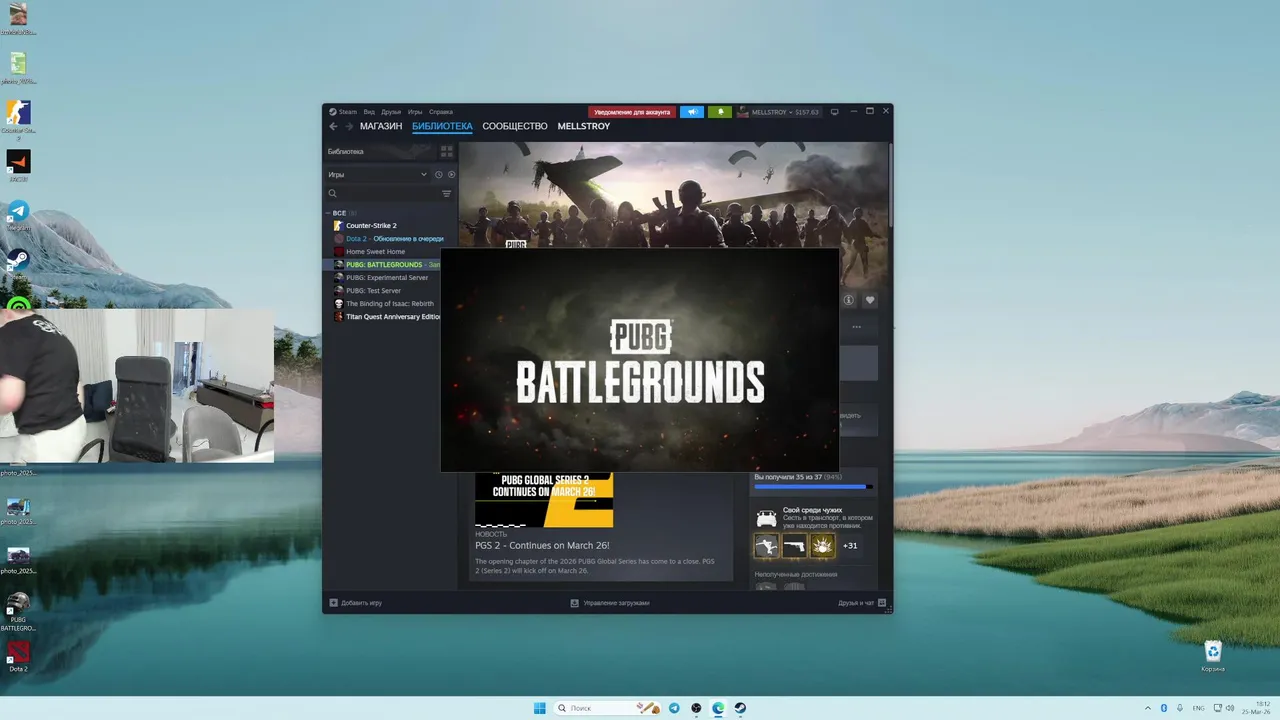Open the 'Справка' menu
The width and height of the screenshot is (1280, 720).
pyautogui.click(x=441, y=112)
